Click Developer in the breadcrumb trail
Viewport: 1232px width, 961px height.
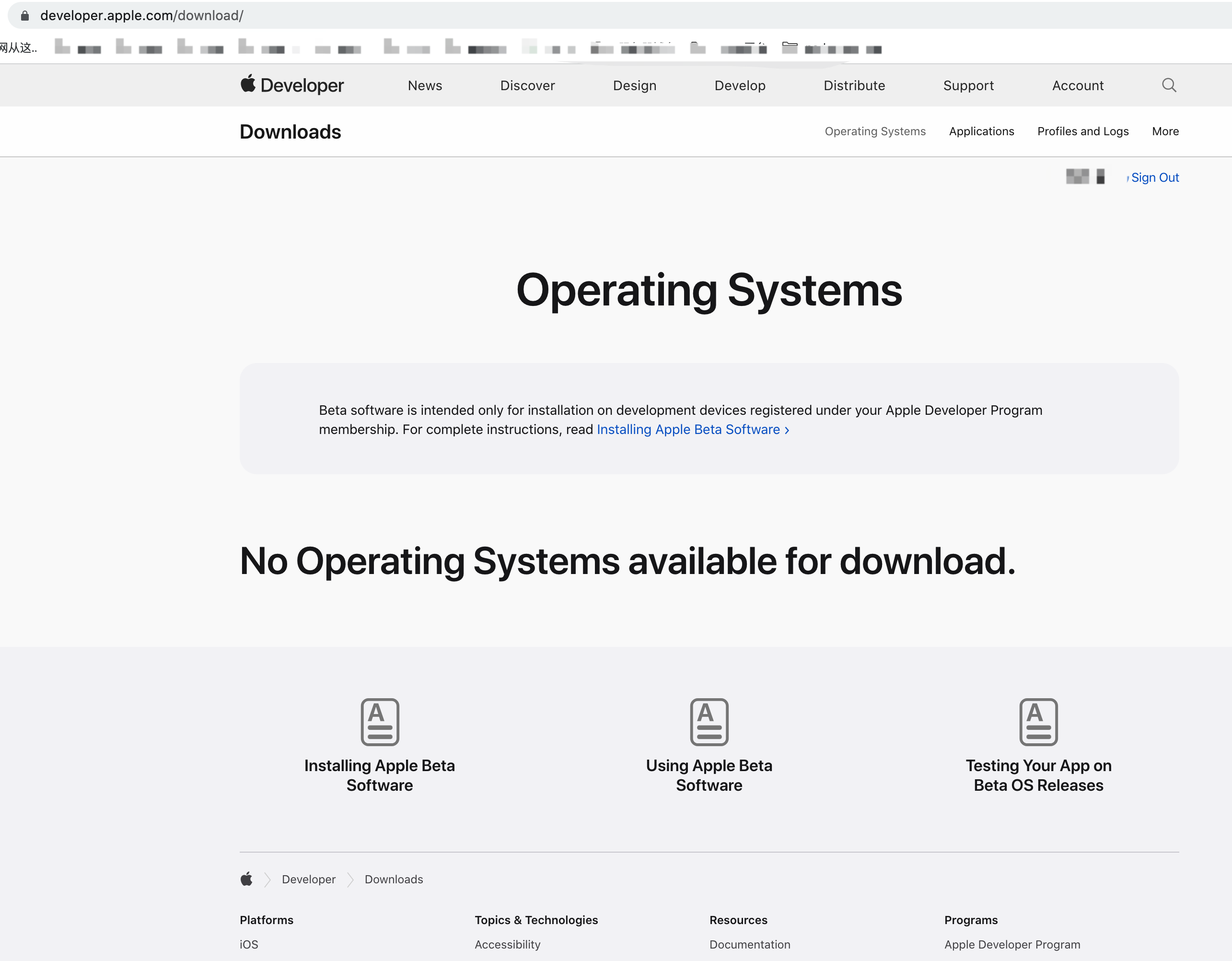click(309, 879)
